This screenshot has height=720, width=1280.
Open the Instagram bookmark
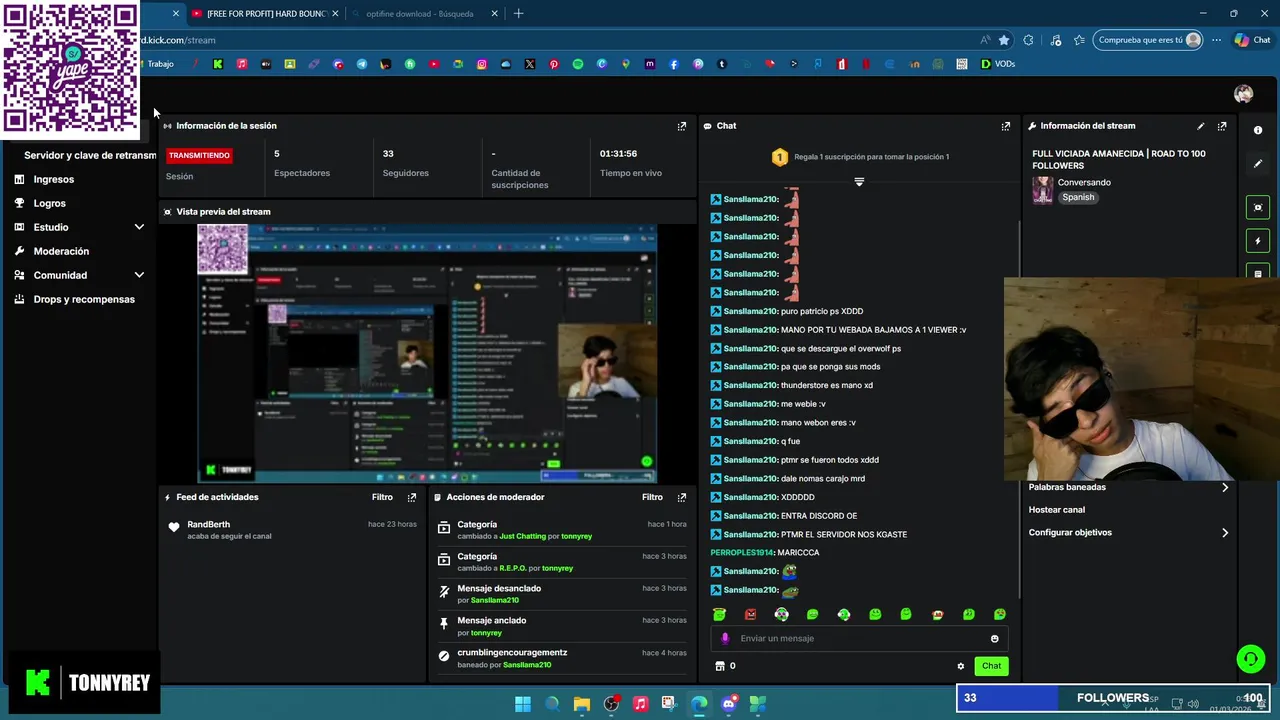click(482, 64)
